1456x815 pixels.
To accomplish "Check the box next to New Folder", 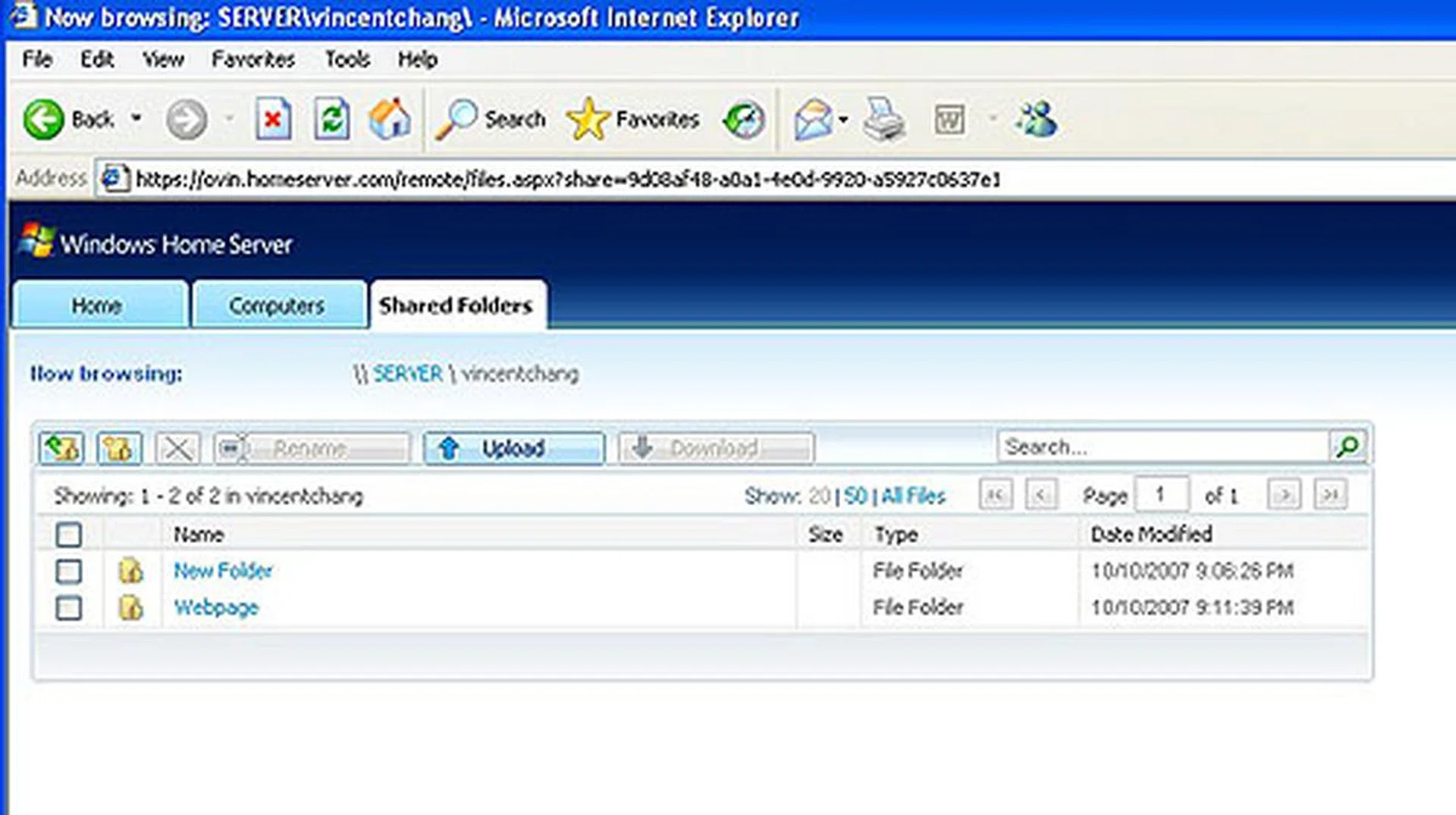I will [68, 571].
